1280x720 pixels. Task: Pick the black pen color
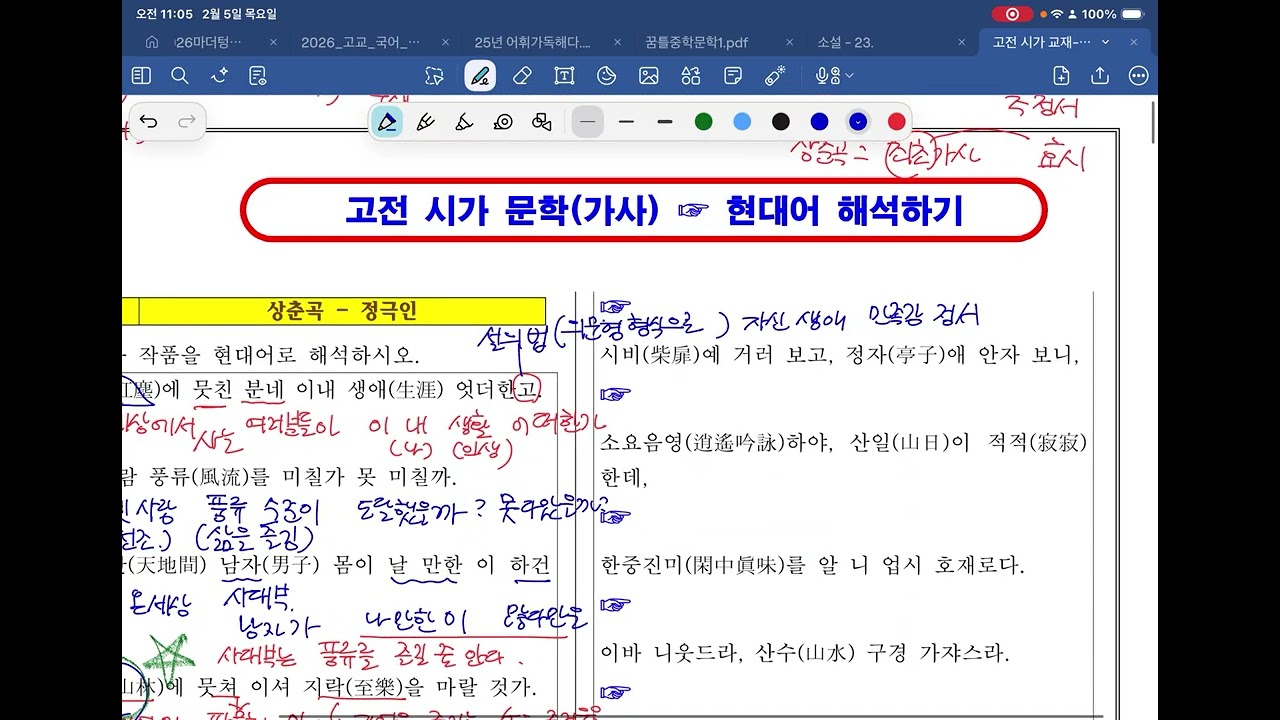pyautogui.click(x=781, y=122)
